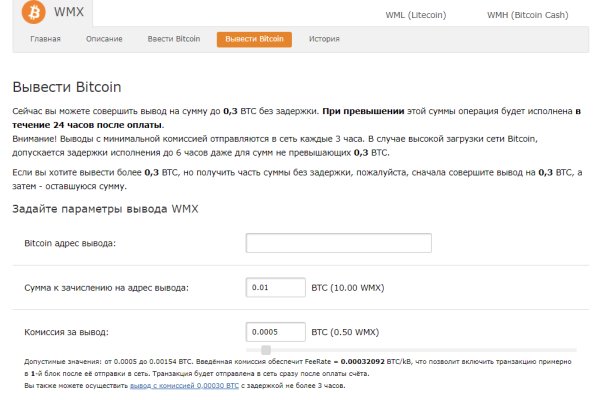Focus the Bitcoin withdrawal address field
Viewport: 600px width, 400px height.
pyautogui.click(x=338, y=243)
